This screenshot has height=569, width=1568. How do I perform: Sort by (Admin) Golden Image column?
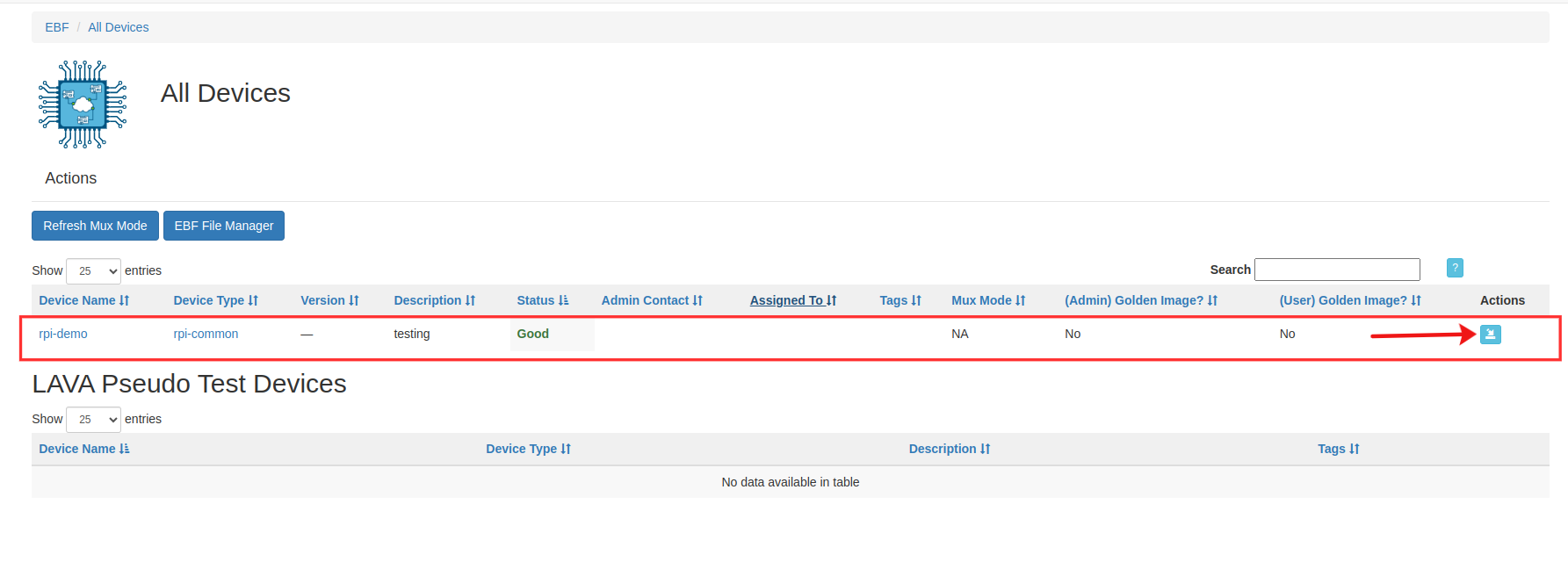pos(1141,300)
